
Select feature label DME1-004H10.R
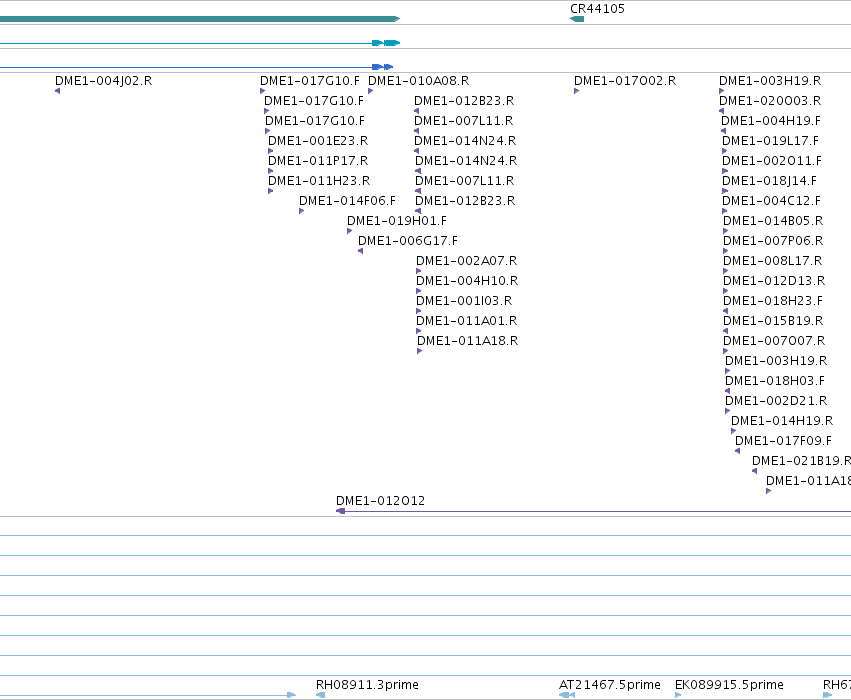(467, 281)
